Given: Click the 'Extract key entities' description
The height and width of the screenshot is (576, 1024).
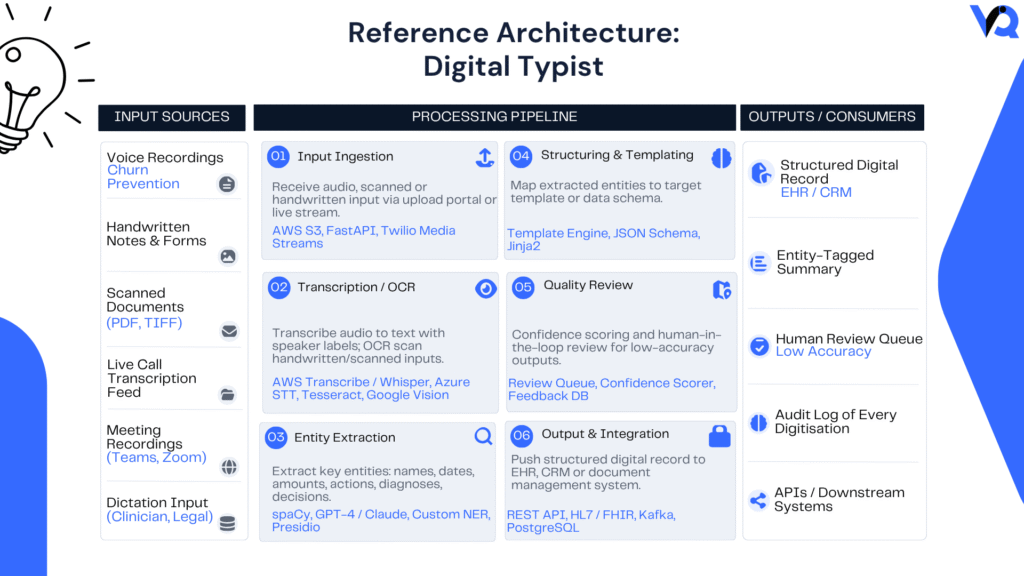Looking at the screenshot, I should [374, 484].
